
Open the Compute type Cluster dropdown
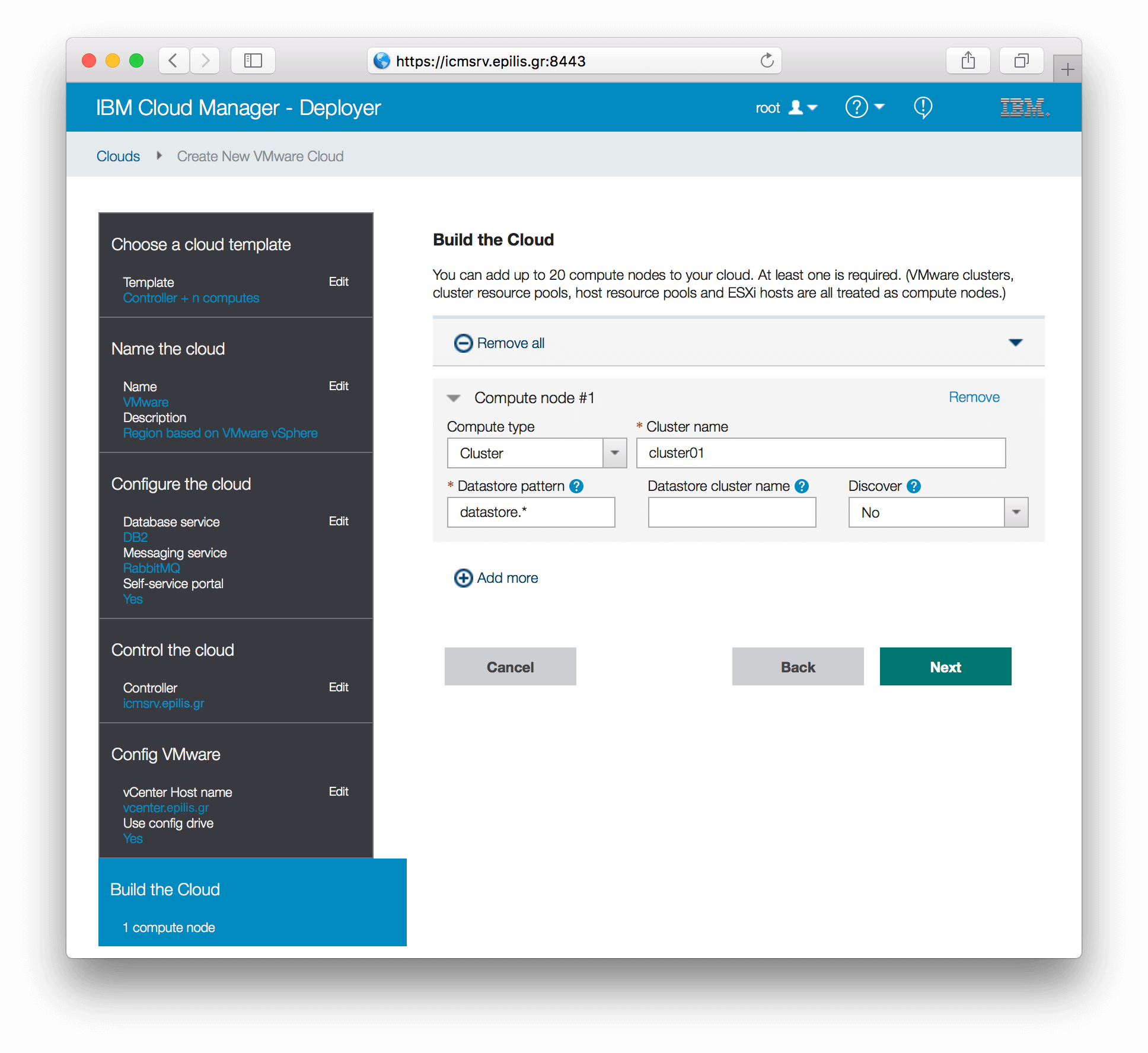(537, 453)
